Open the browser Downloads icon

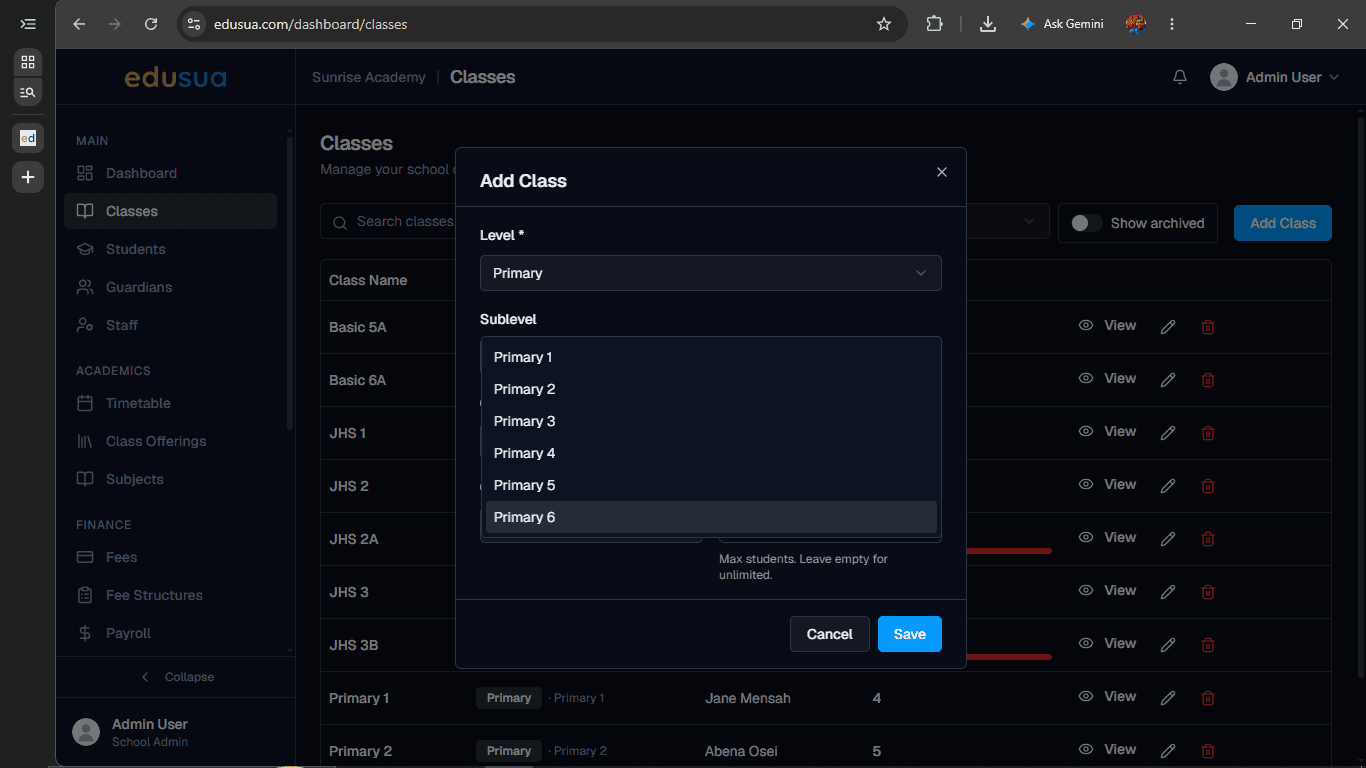[988, 24]
